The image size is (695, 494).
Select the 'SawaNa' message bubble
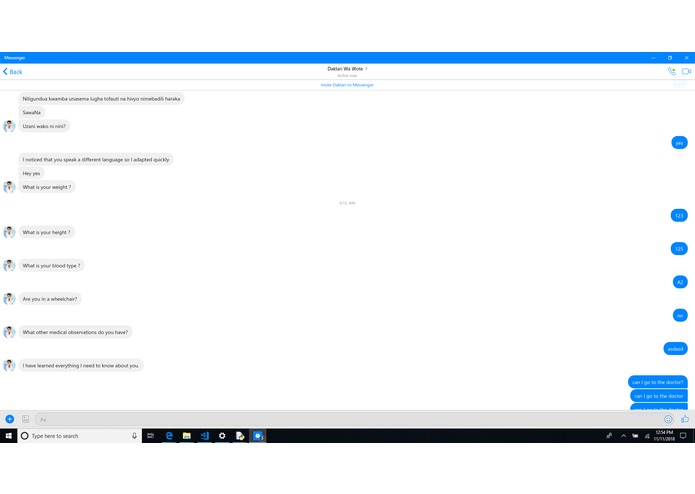tap(31, 113)
